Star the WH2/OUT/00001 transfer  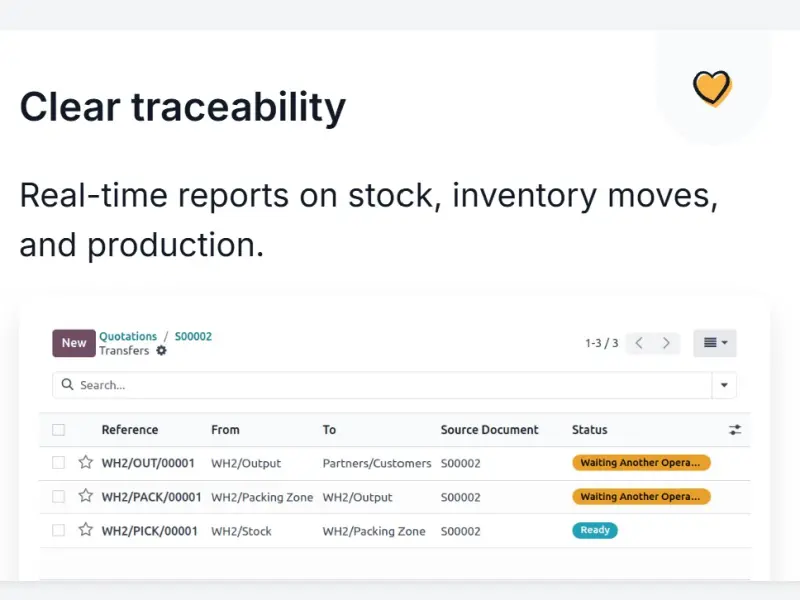click(86, 463)
